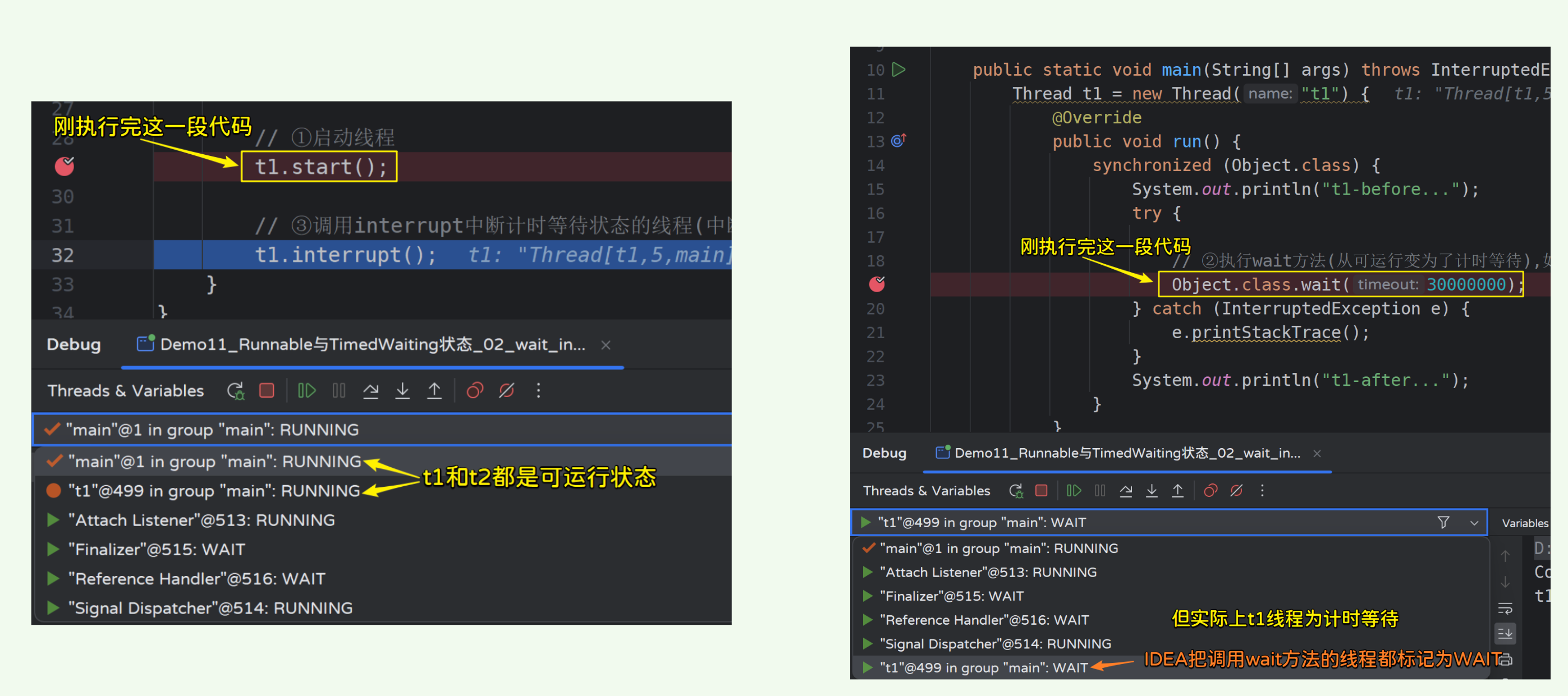This screenshot has width=1568, height=696.
Task: Select "t1"@499 RUNNING thread in left list
Action: [213, 491]
